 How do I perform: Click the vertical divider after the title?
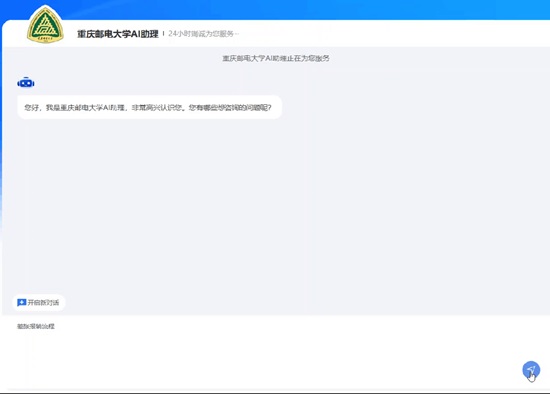coord(163,34)
